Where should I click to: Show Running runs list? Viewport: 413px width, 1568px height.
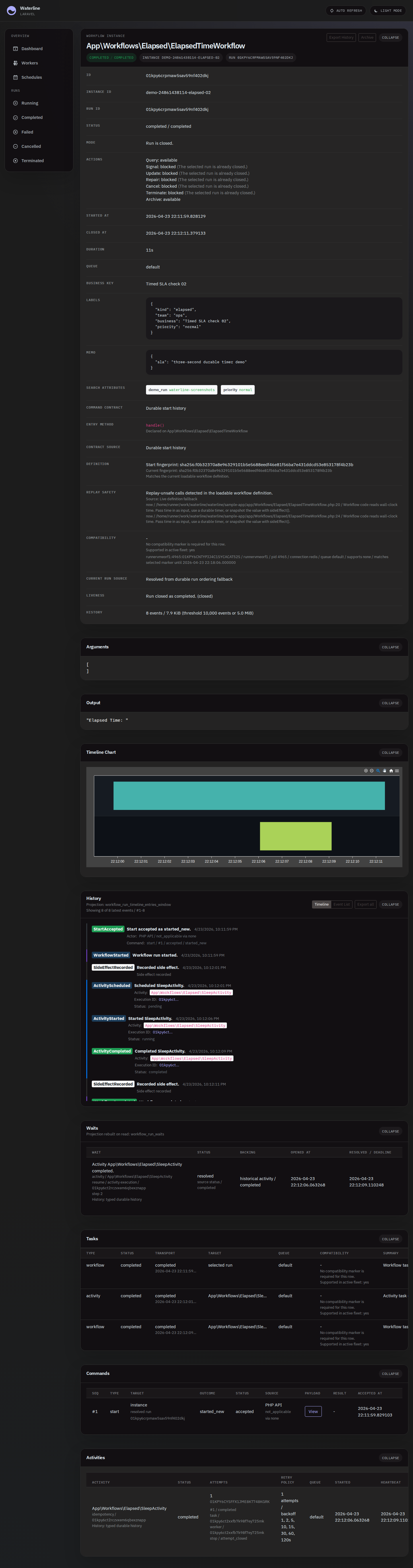(x=39, y=103)
